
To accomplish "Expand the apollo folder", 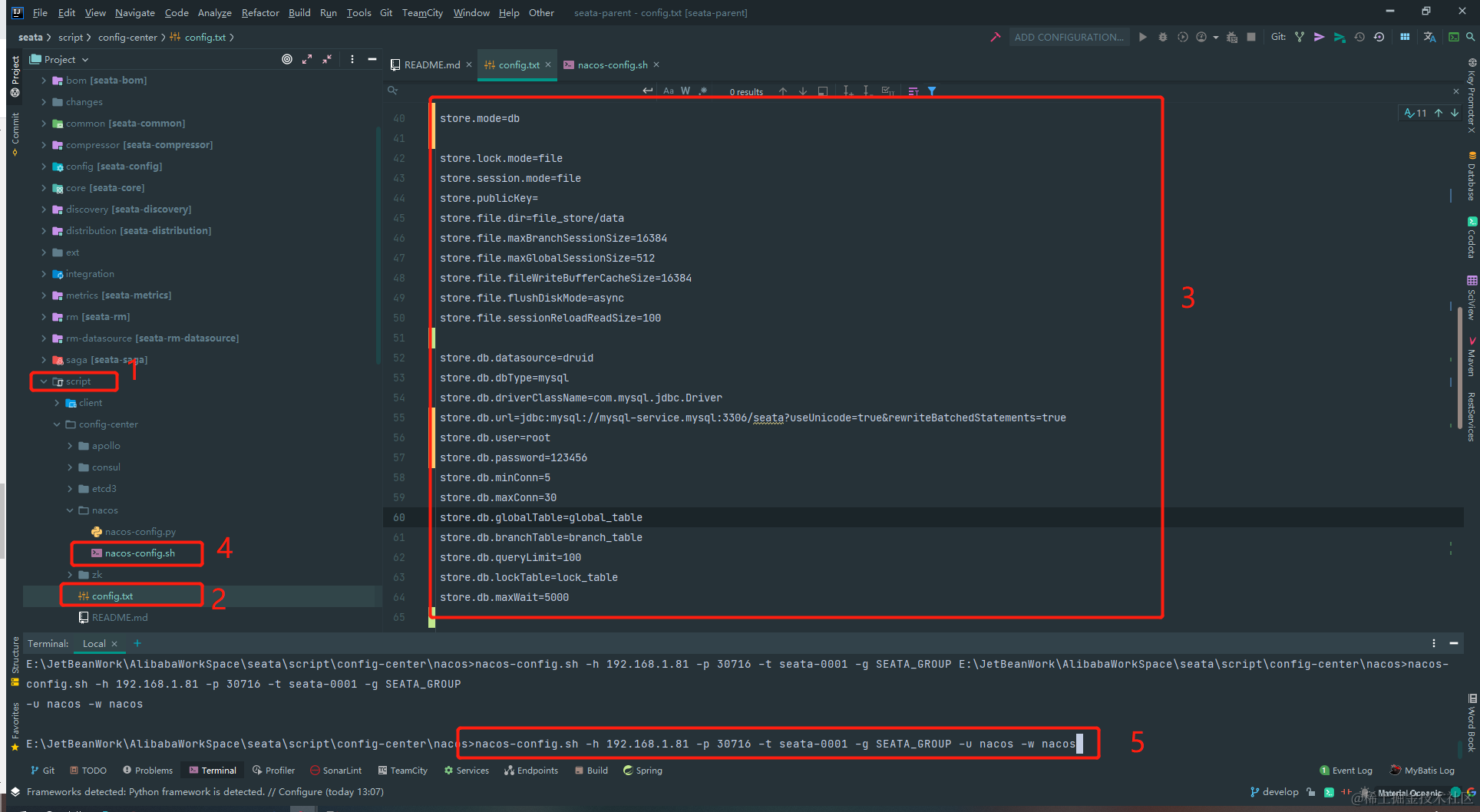I will coord(70,445).
